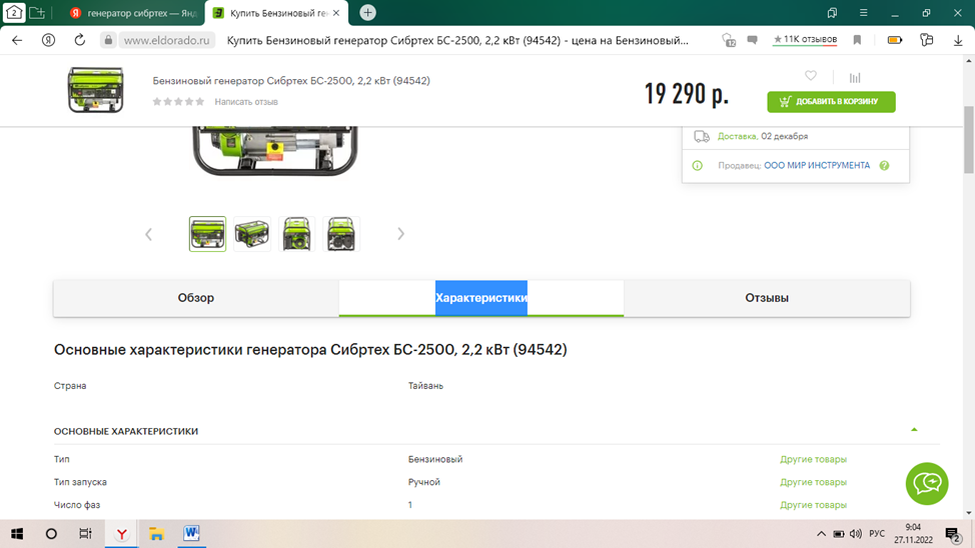Open Task View in taskbar
The height and width of the screenshot is (548, 975).
85,534
